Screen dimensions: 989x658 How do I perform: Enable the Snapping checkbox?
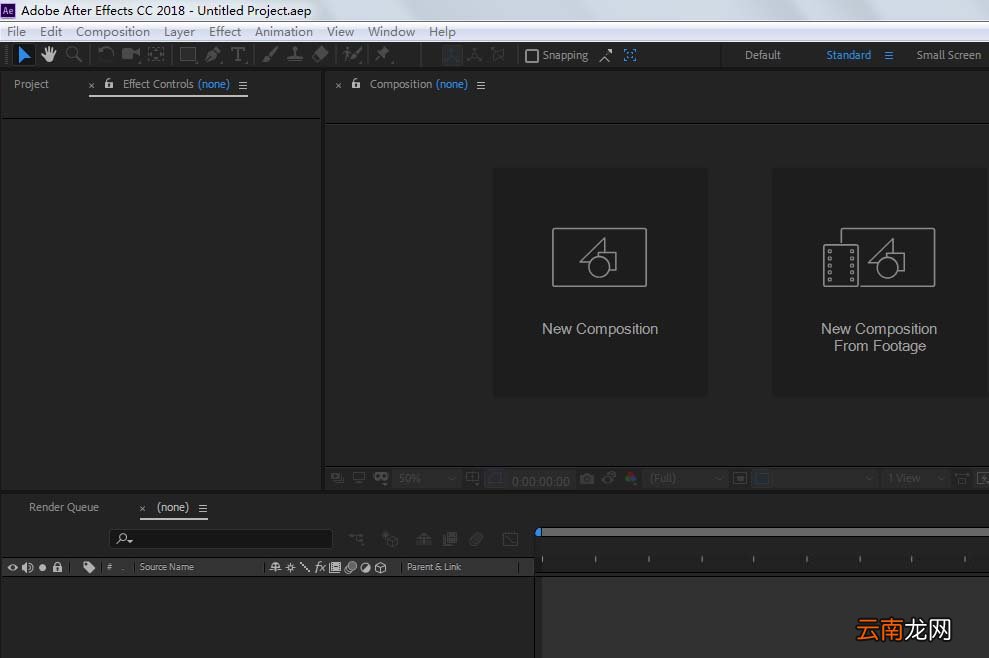[x=532, y=56]
